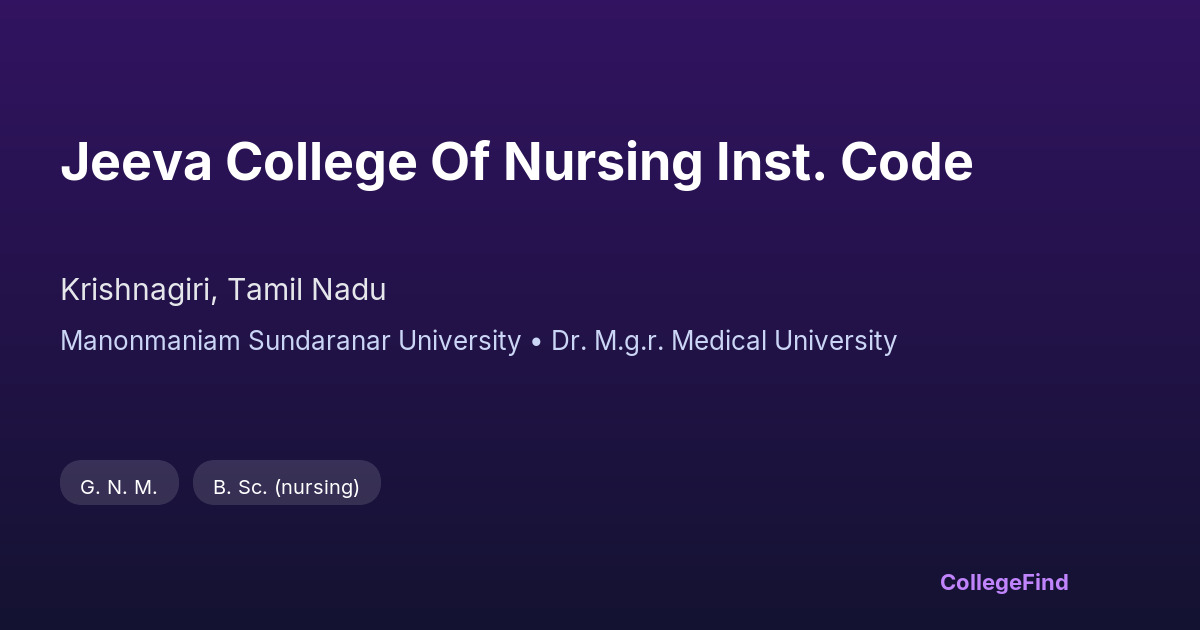Click the word Of in the heading
Screen dimensions: 1200x630
[x=459, y=163]
